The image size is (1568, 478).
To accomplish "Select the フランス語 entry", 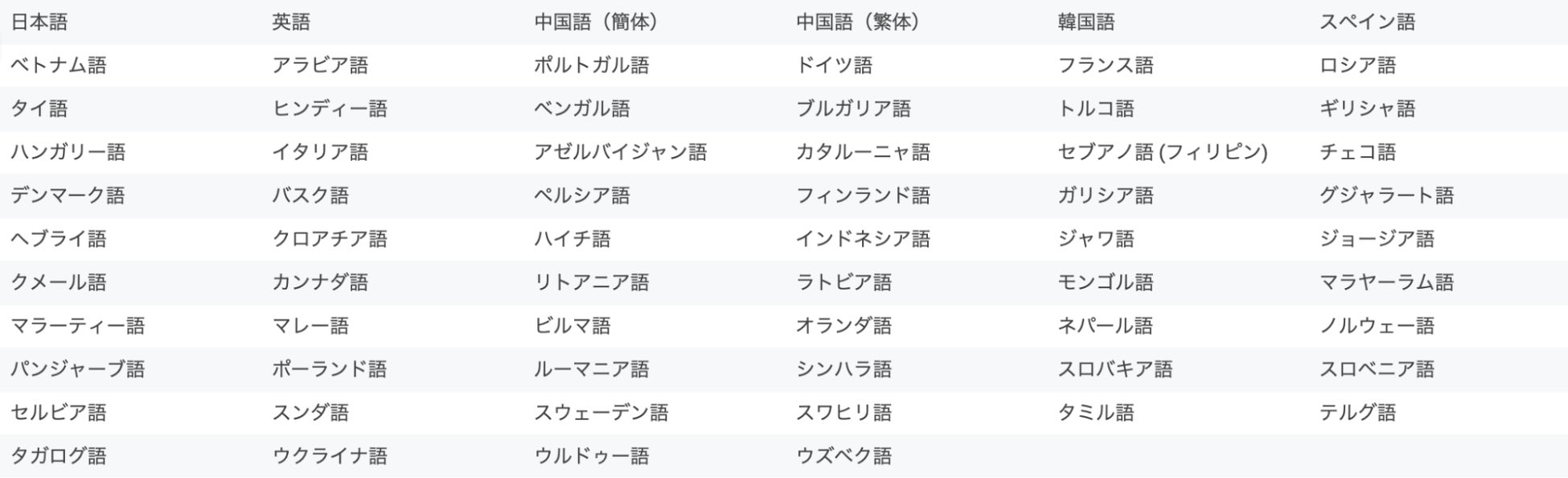I will [1106, 66].
